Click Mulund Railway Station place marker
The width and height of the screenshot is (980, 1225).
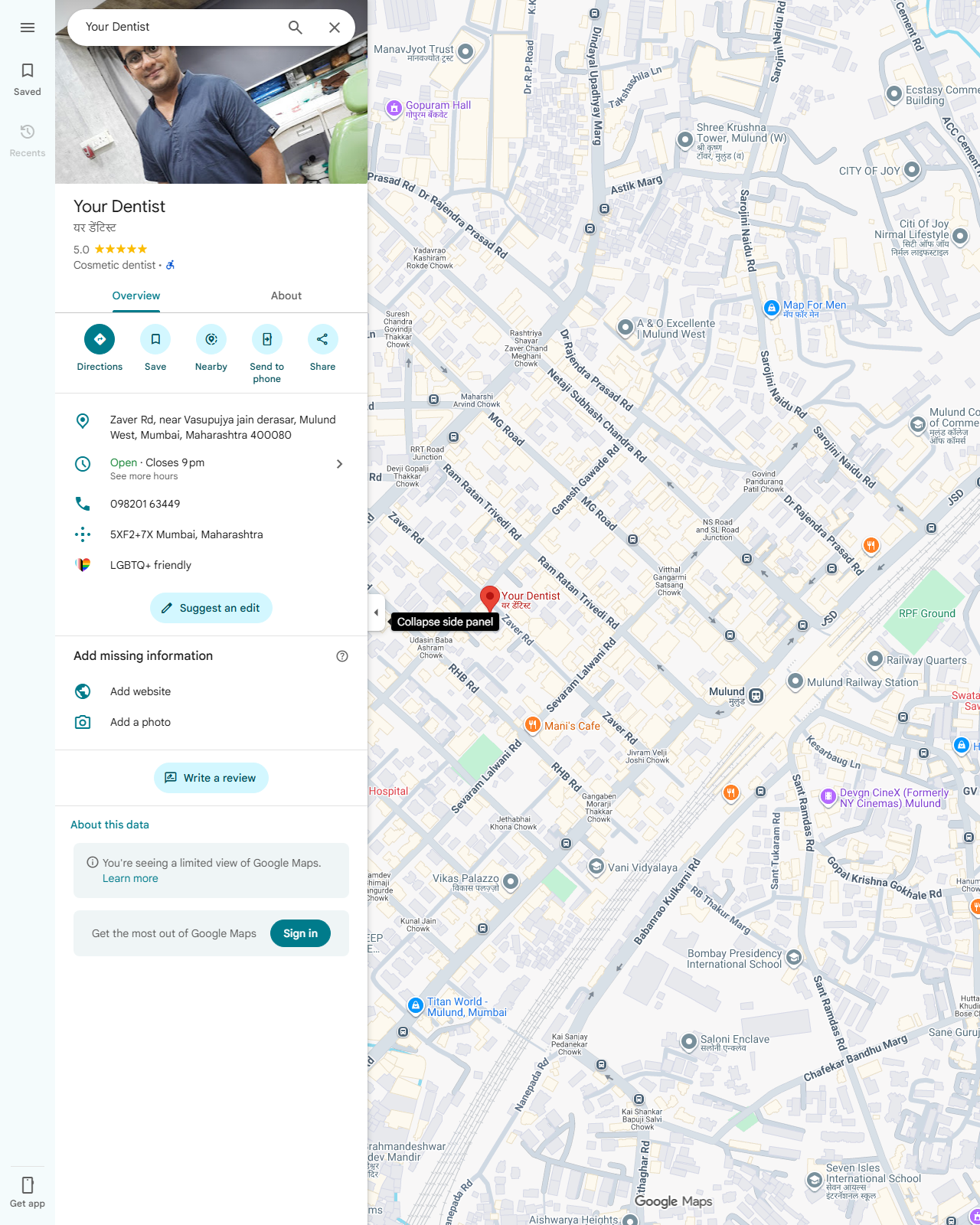795,681
